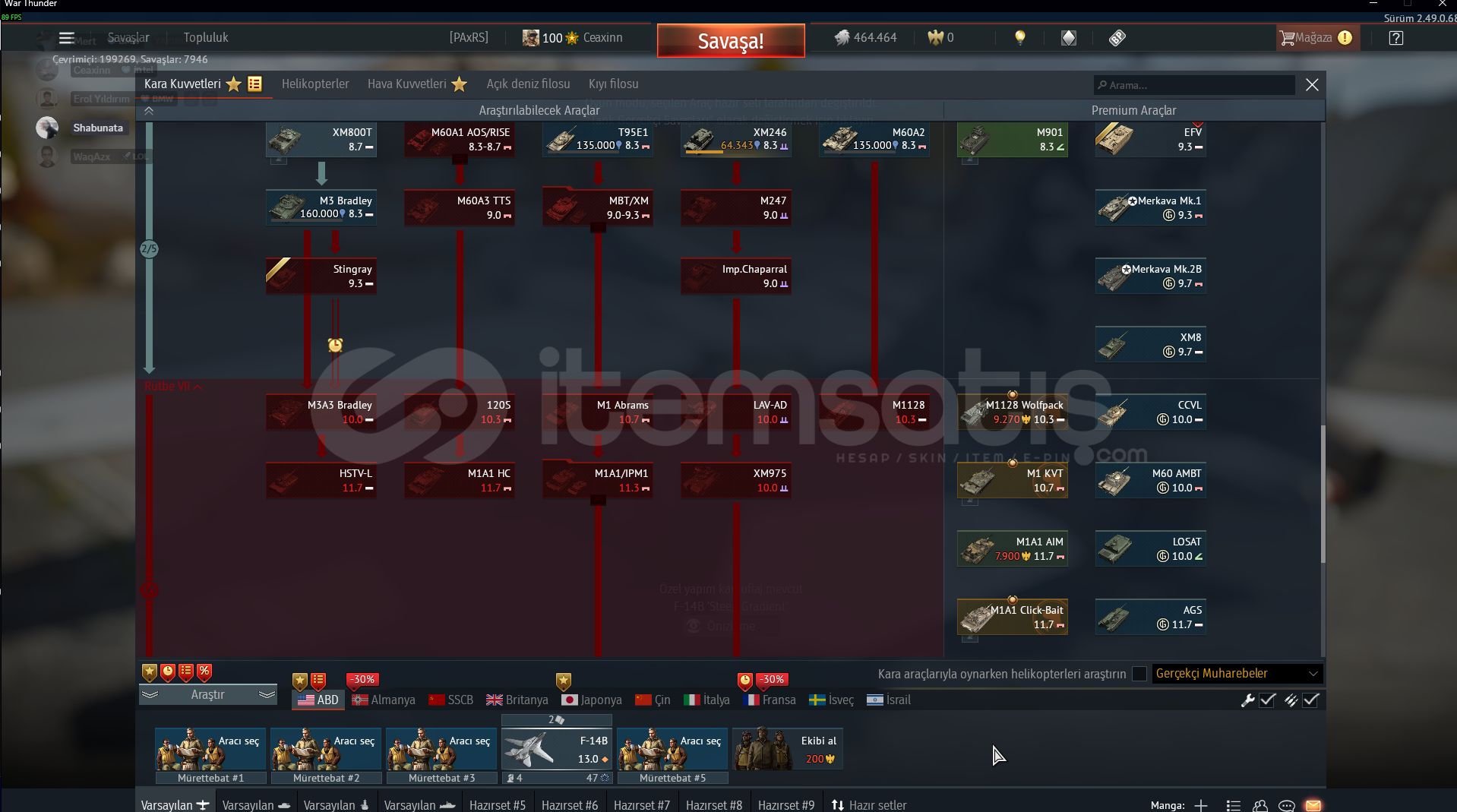
Task: Collapse the Rütbe VII rank section
Action: coord(173,386)
